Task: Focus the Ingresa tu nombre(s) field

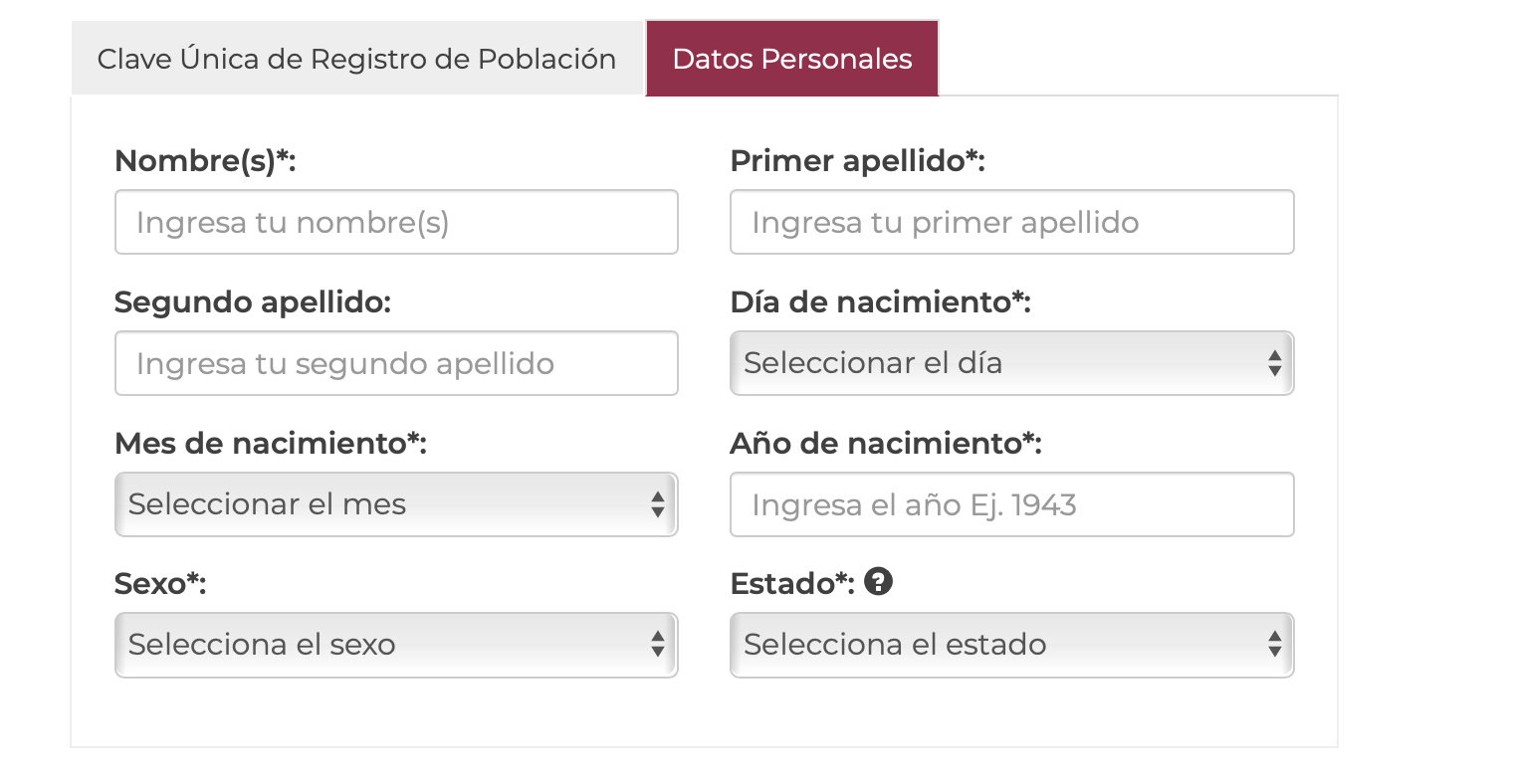Action: (396, 222)
